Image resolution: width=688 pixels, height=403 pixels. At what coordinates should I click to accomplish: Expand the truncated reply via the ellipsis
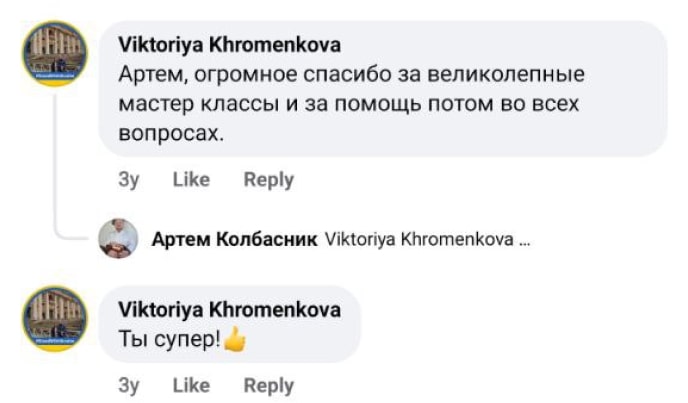[x=525, y=240]
